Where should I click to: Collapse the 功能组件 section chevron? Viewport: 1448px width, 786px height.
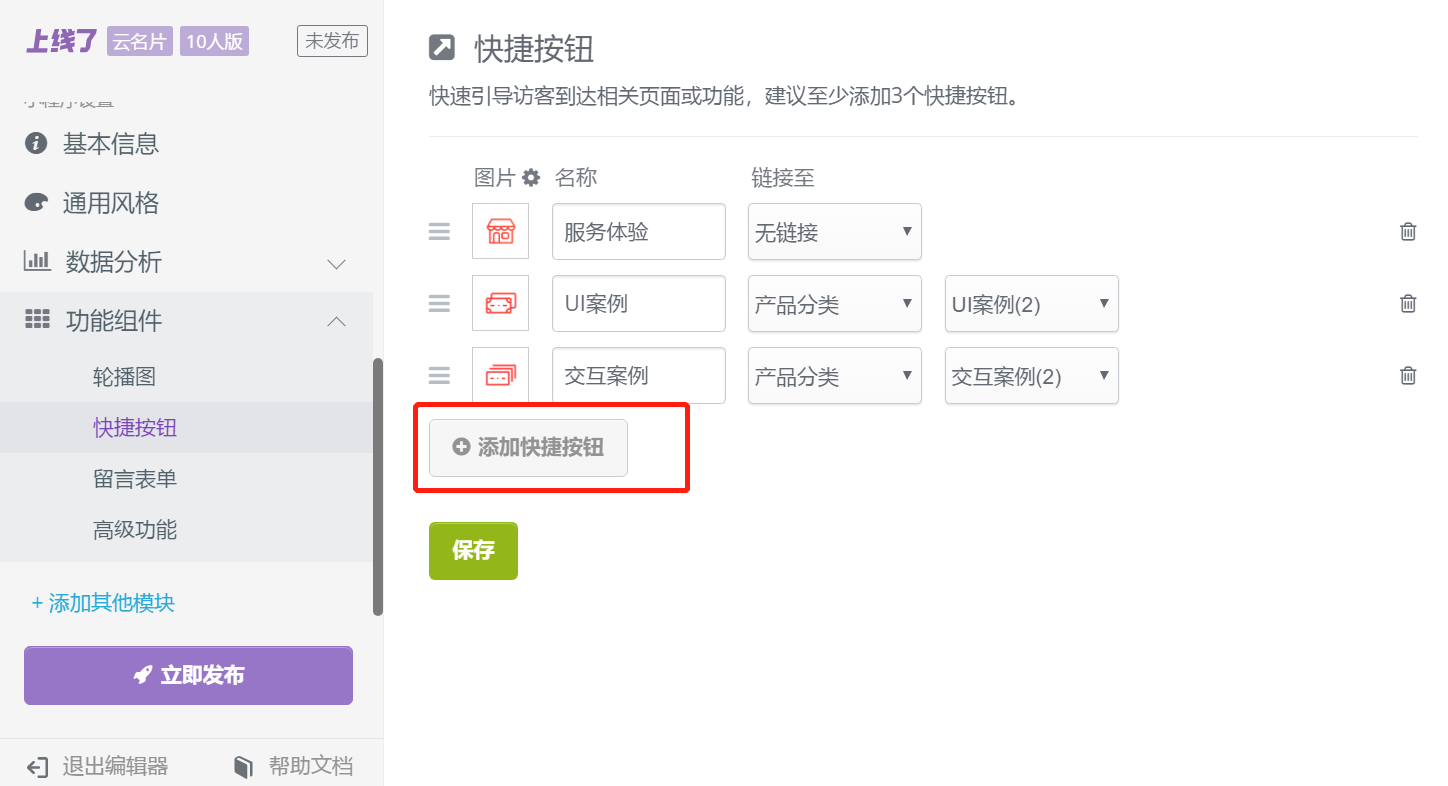[x=337, y=321]
